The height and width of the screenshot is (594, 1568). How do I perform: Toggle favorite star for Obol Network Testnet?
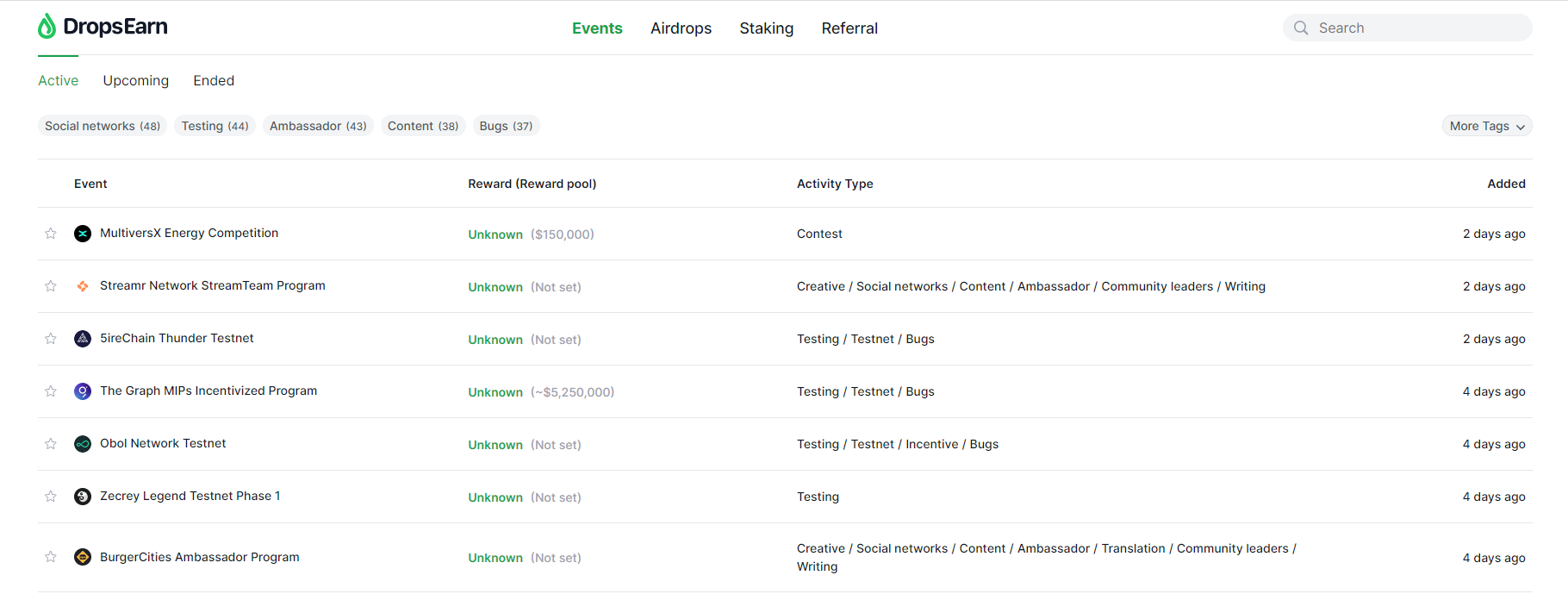51,444
